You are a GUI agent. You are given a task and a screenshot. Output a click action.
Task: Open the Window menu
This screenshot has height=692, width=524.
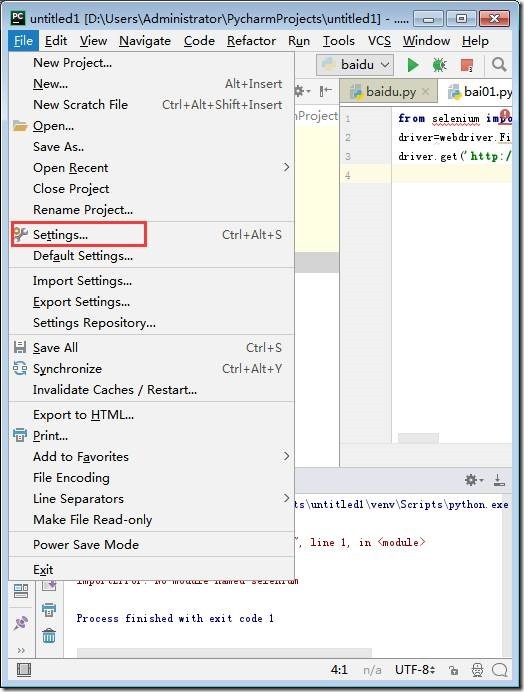pos(426,41)
